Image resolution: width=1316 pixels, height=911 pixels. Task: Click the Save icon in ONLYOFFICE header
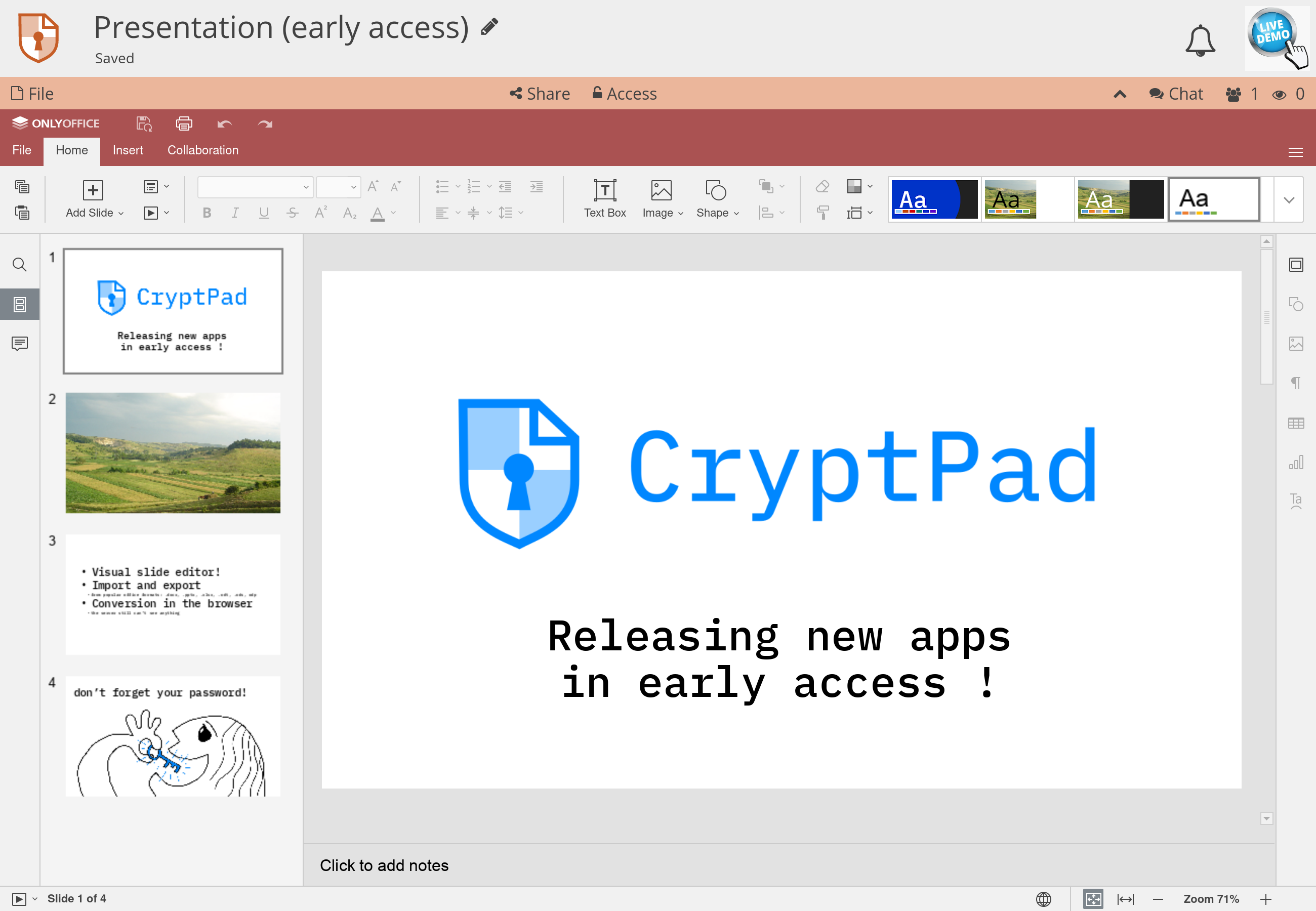point(144,123)
